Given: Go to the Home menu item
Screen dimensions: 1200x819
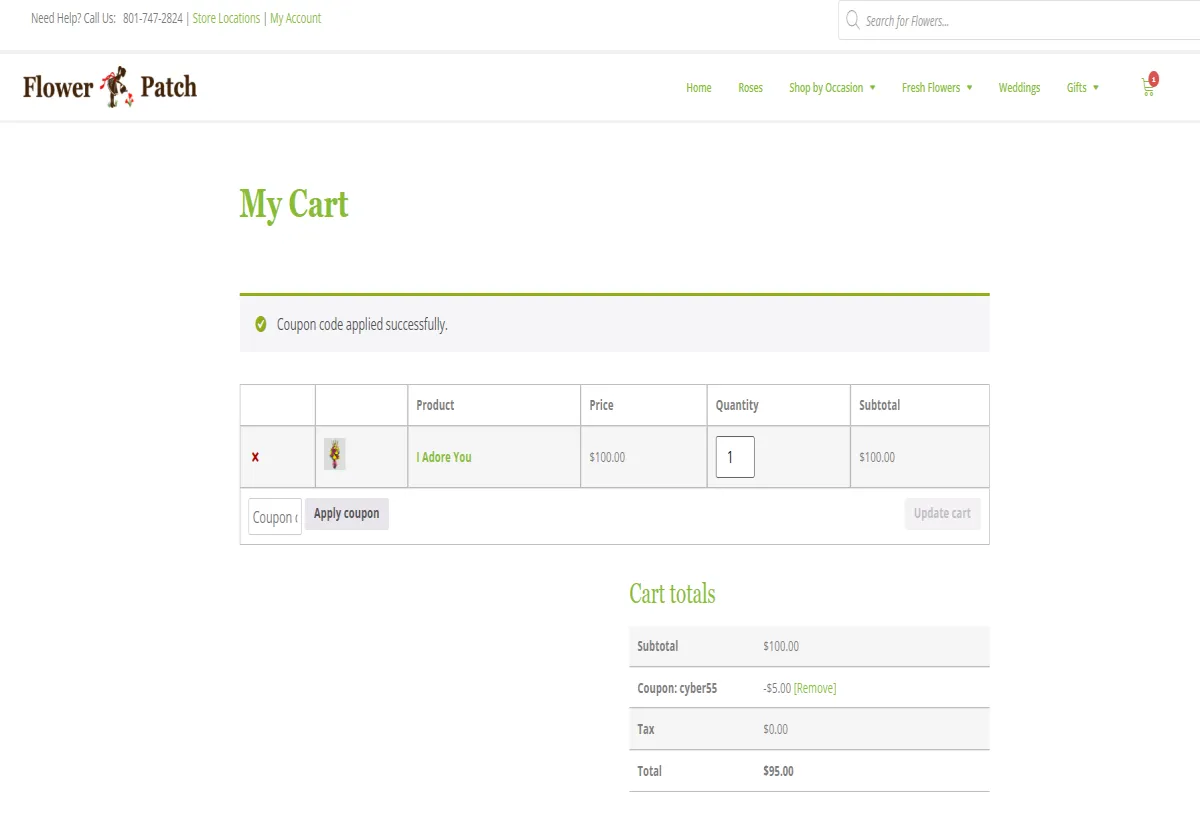Looking at the screenshot, I should (x=698, y=88).
